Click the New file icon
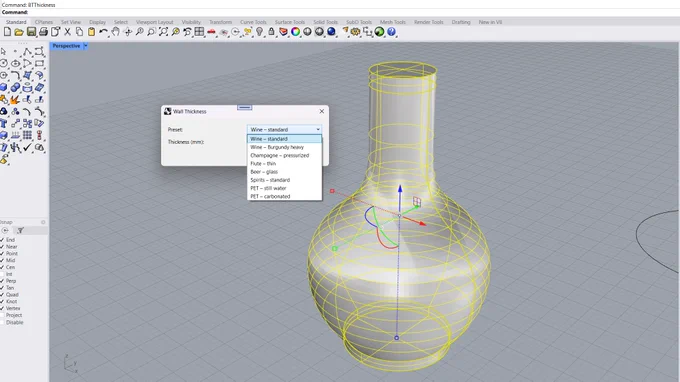Viewport: 680px width, 382px height. pyautogui.click(x=7, y=32)
